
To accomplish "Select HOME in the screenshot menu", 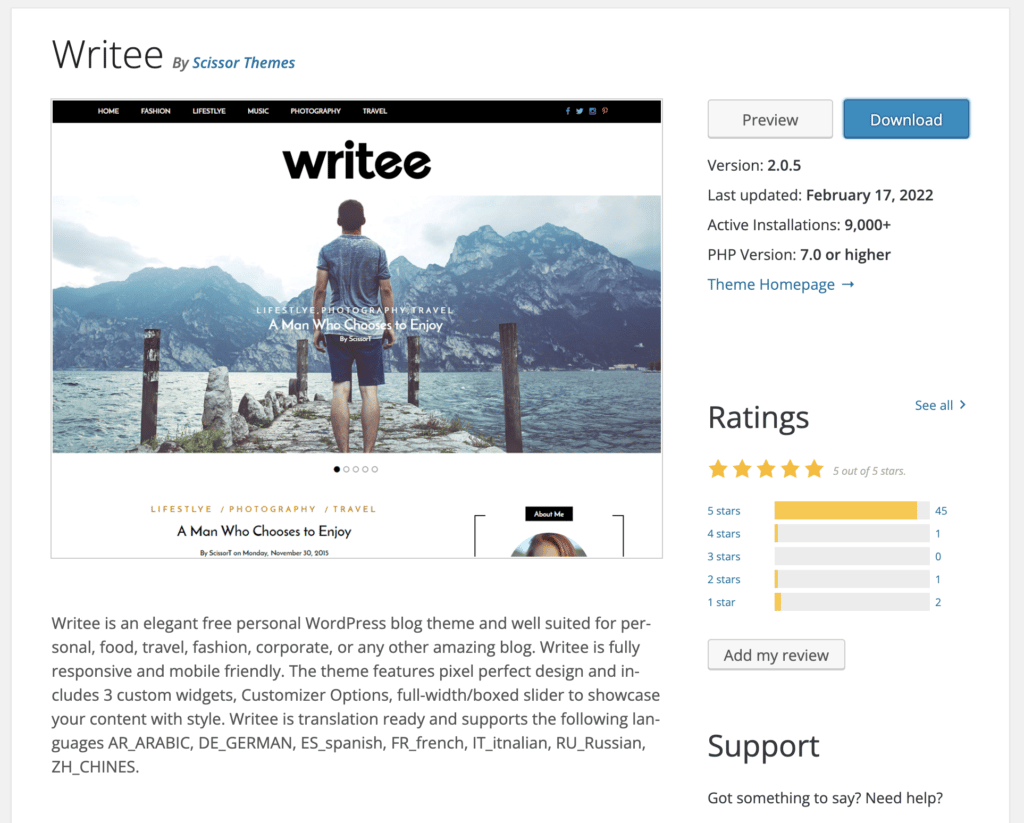I will click(x=108, y=111).
